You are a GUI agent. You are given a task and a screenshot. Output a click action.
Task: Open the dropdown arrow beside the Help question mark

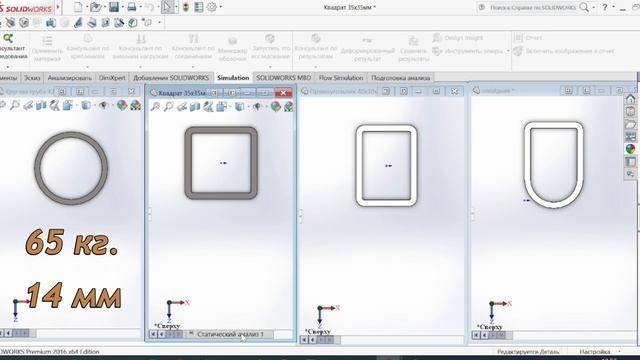click(x=613, y=7)
